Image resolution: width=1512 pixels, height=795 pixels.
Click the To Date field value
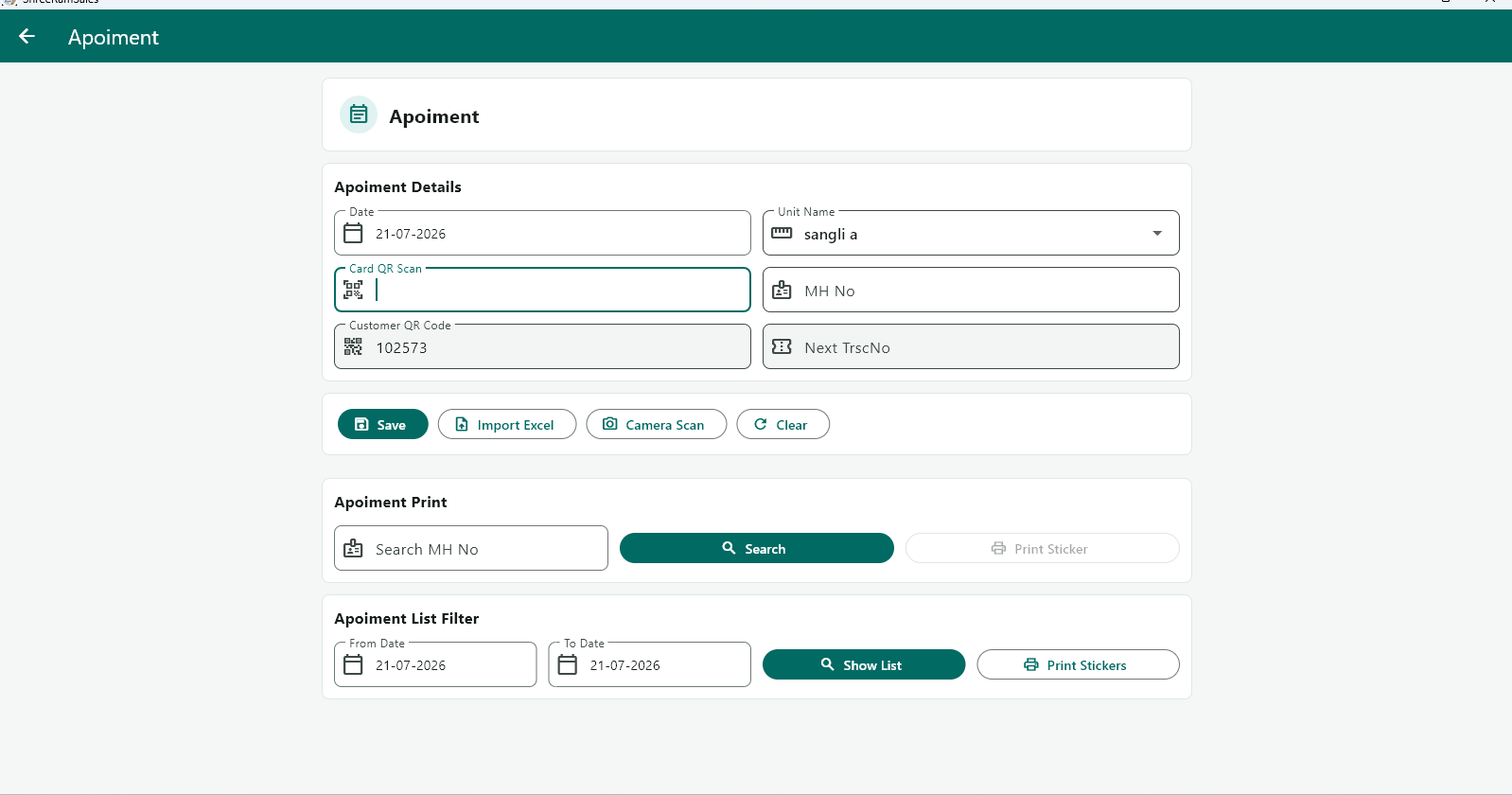625,665
